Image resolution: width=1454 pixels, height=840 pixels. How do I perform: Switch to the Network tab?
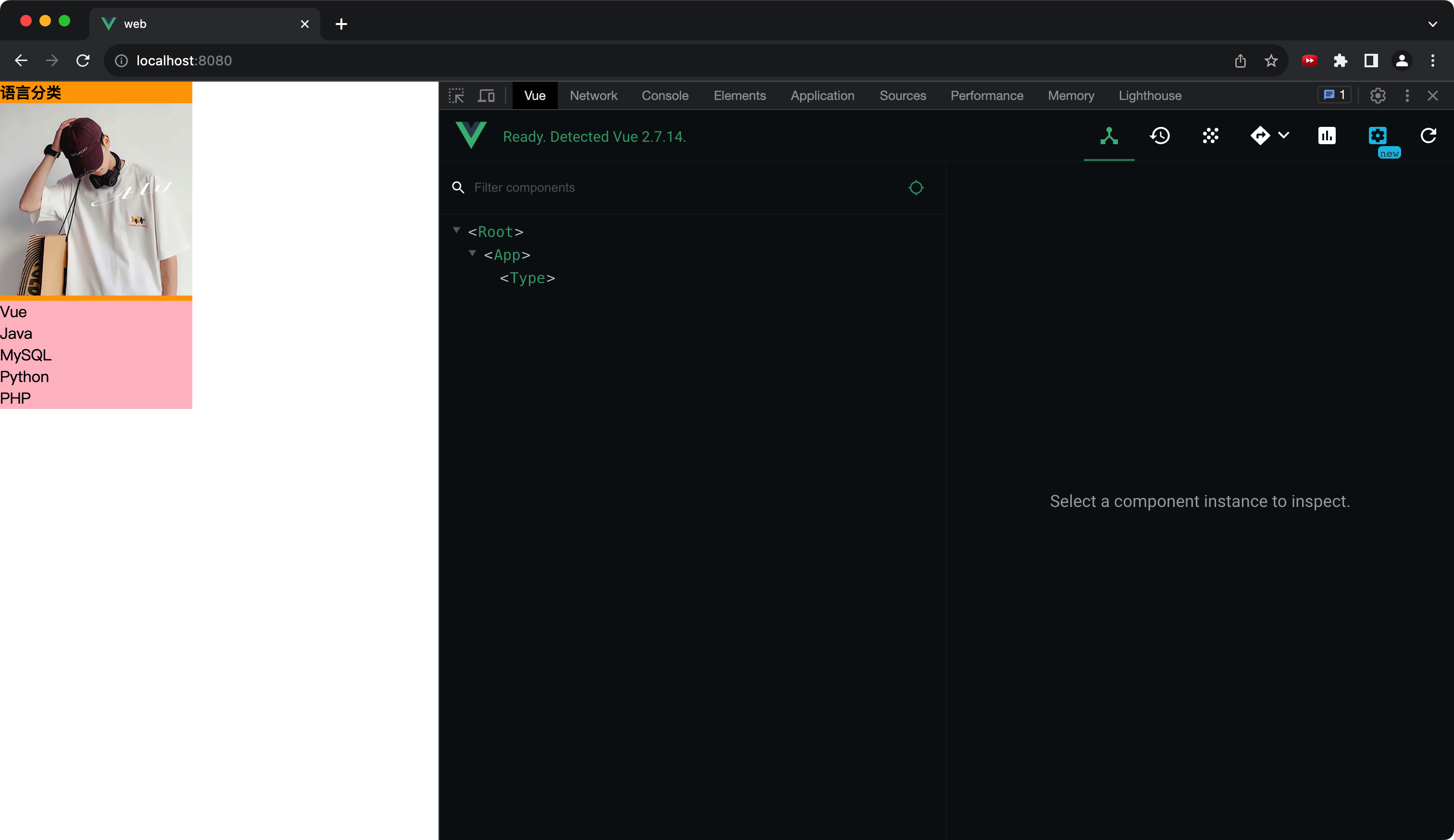(593, 96)
